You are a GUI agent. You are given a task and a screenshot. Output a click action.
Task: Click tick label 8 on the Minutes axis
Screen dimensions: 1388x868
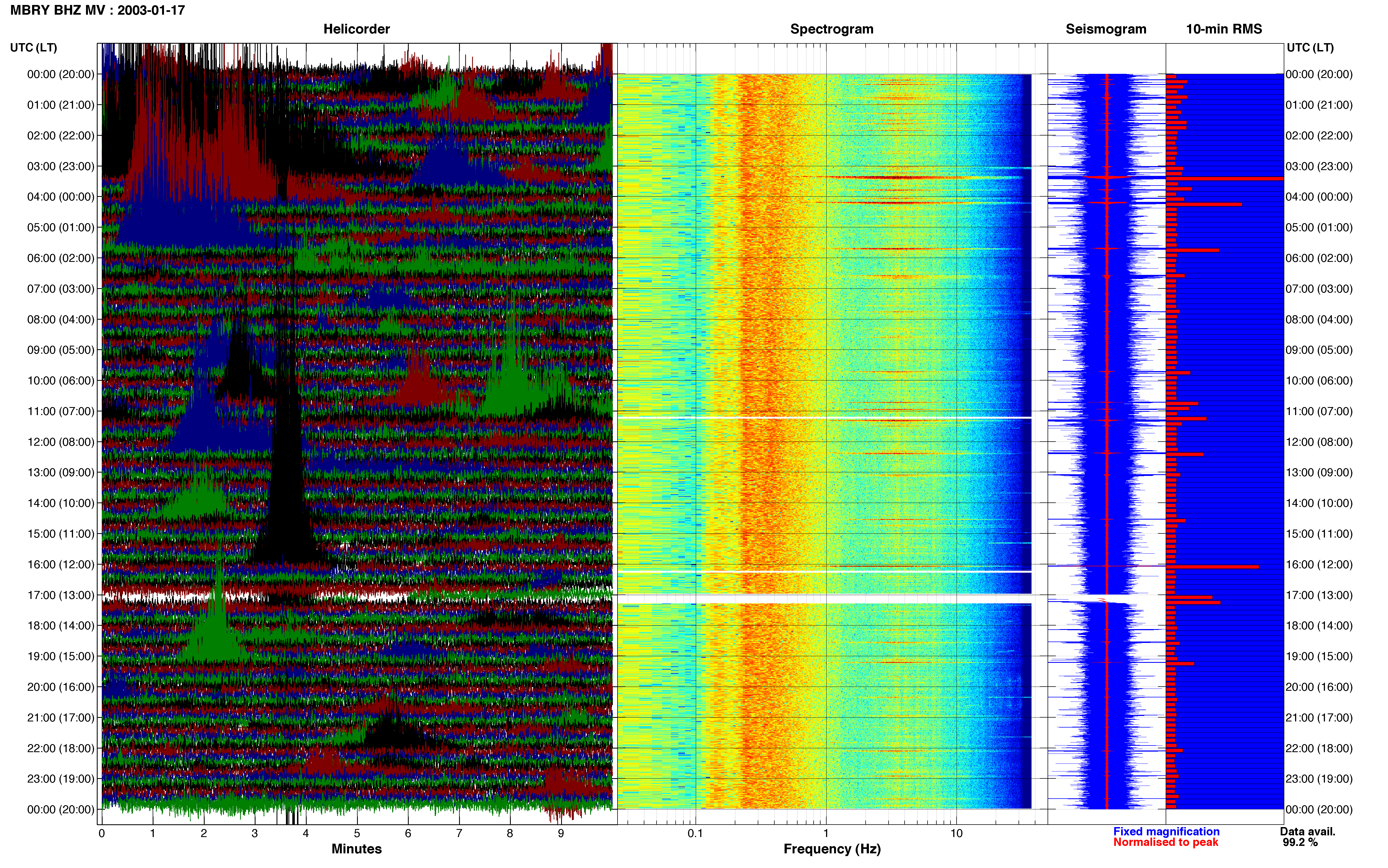(510, 833)
